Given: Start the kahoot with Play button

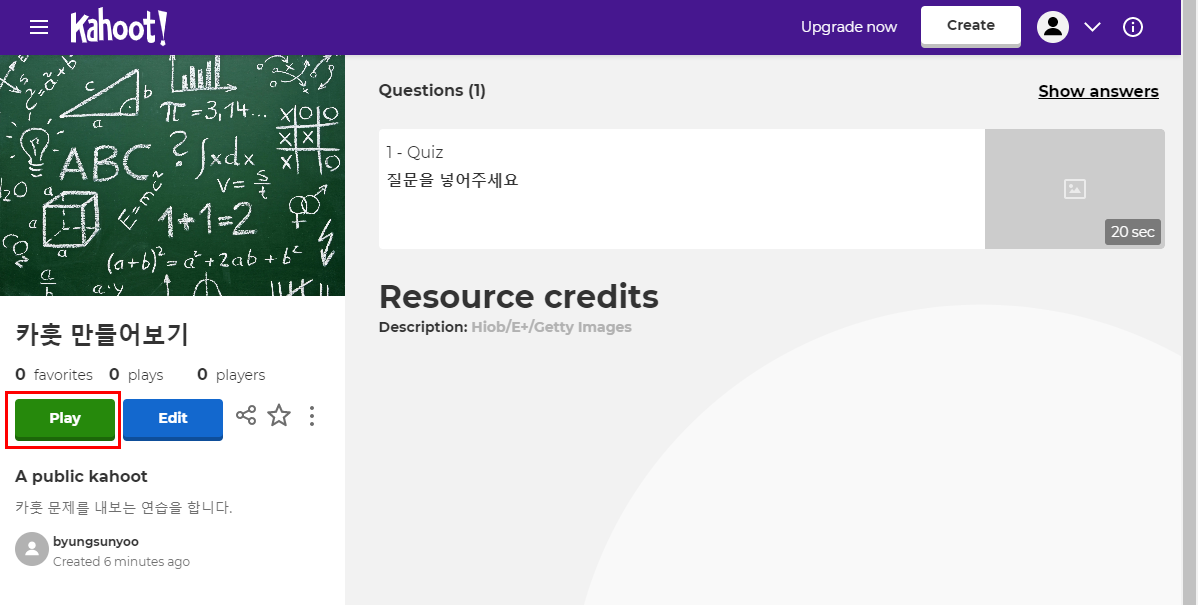Looking at the screenshot, I should [x=65, y=419].
